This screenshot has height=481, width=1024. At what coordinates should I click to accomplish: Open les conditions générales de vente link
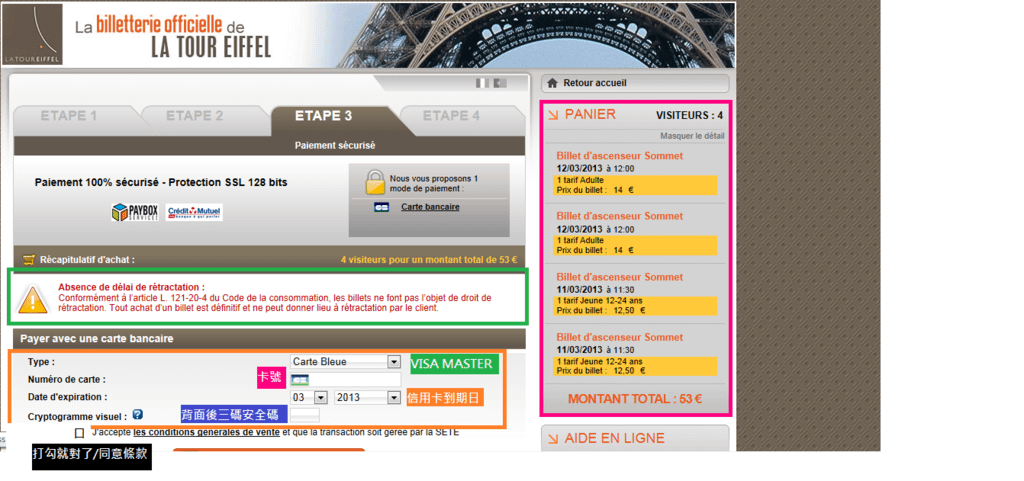[206, 432]
